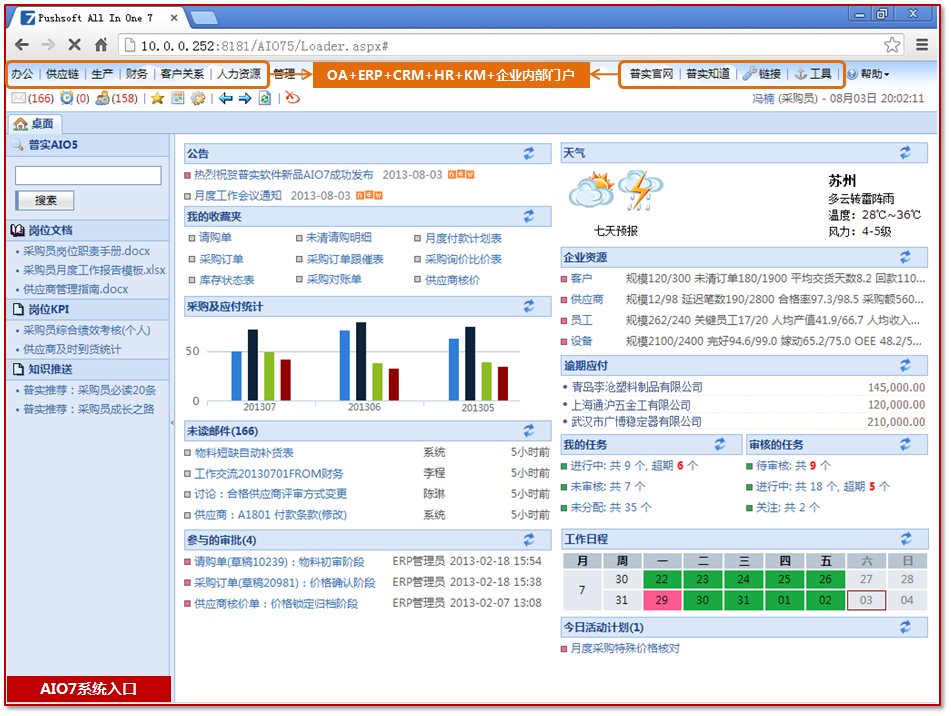The image size is (951, 716).
Task: Open the 普实知道 menu item
Action: (708, 74)
